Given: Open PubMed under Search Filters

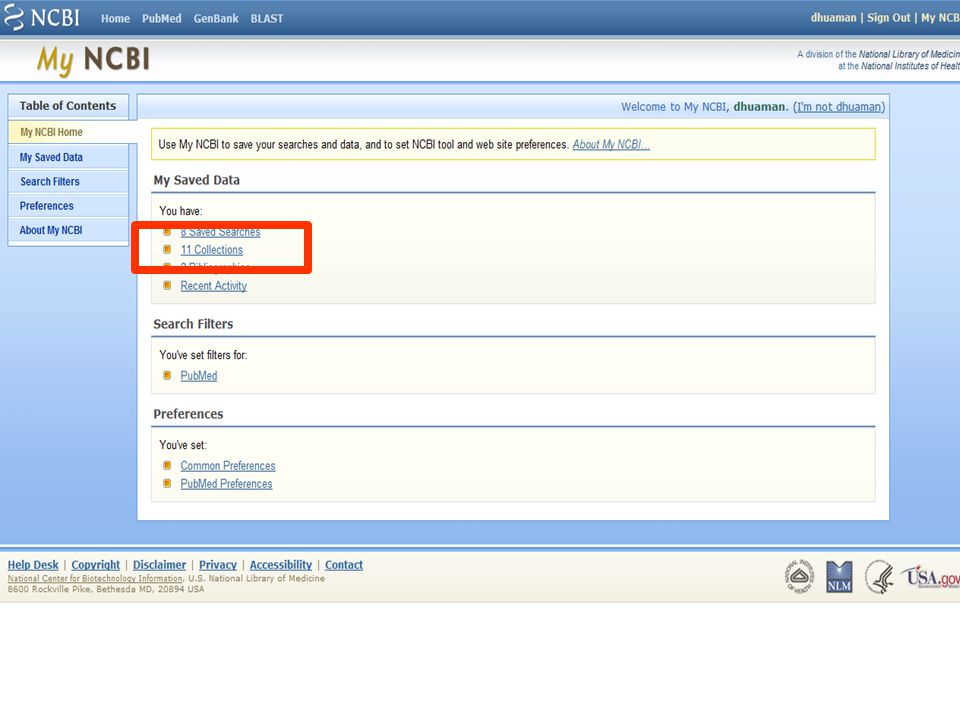Looking at the screenshot, I should coord(199,376).
